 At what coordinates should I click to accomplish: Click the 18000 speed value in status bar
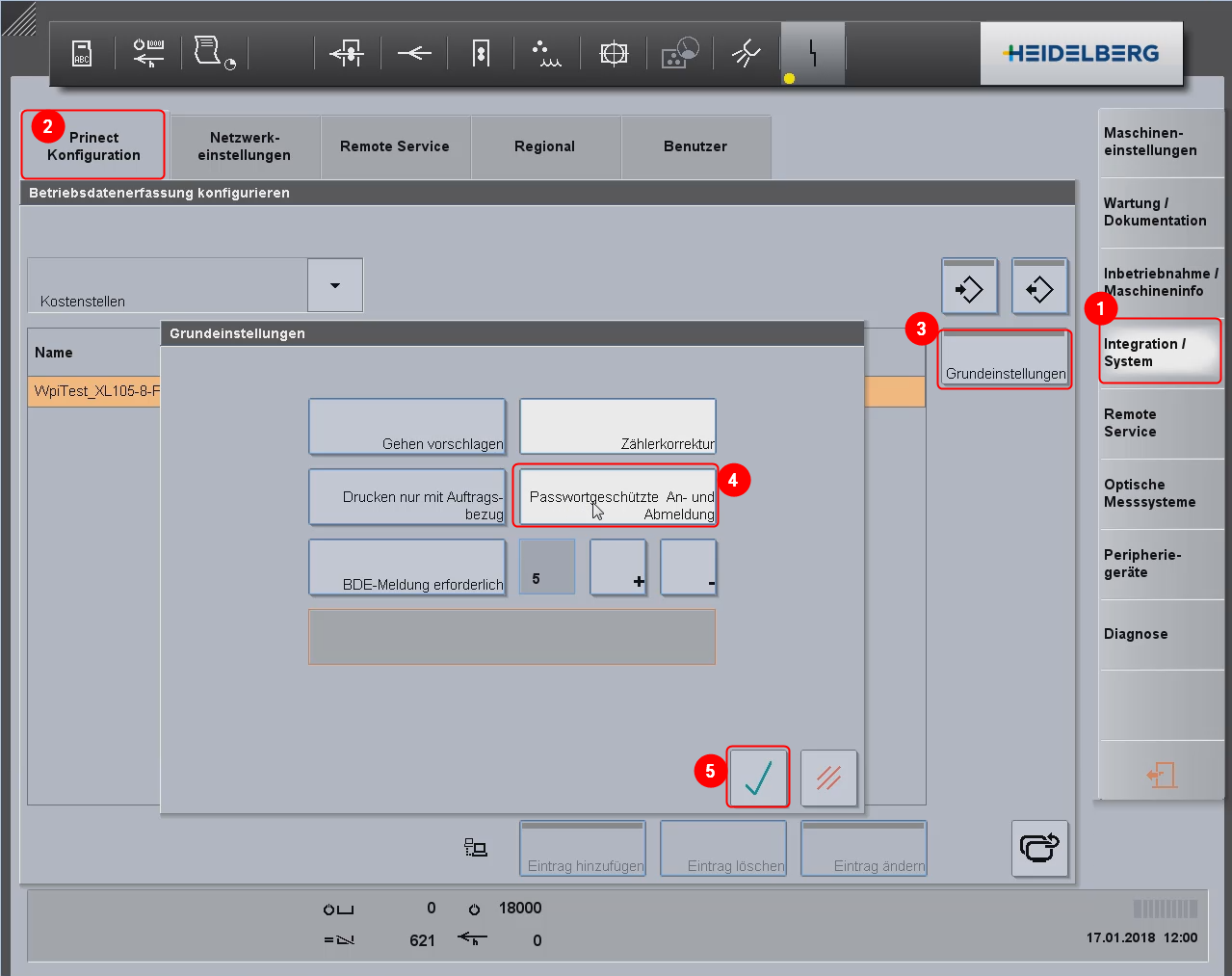tap(520, 909)
